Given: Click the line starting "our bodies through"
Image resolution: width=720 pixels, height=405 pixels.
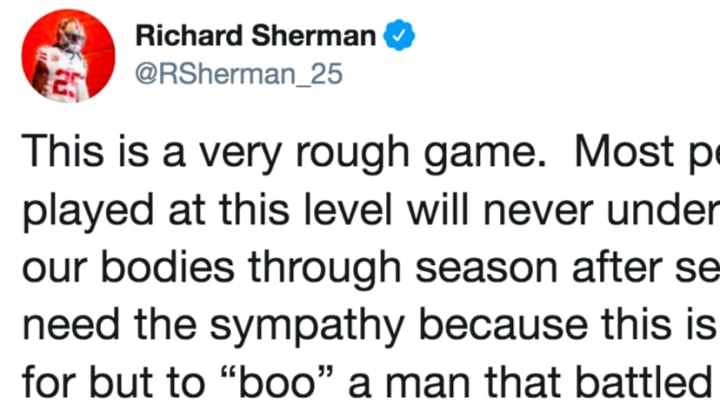Looking at the screenshot, I should point(370,268).
